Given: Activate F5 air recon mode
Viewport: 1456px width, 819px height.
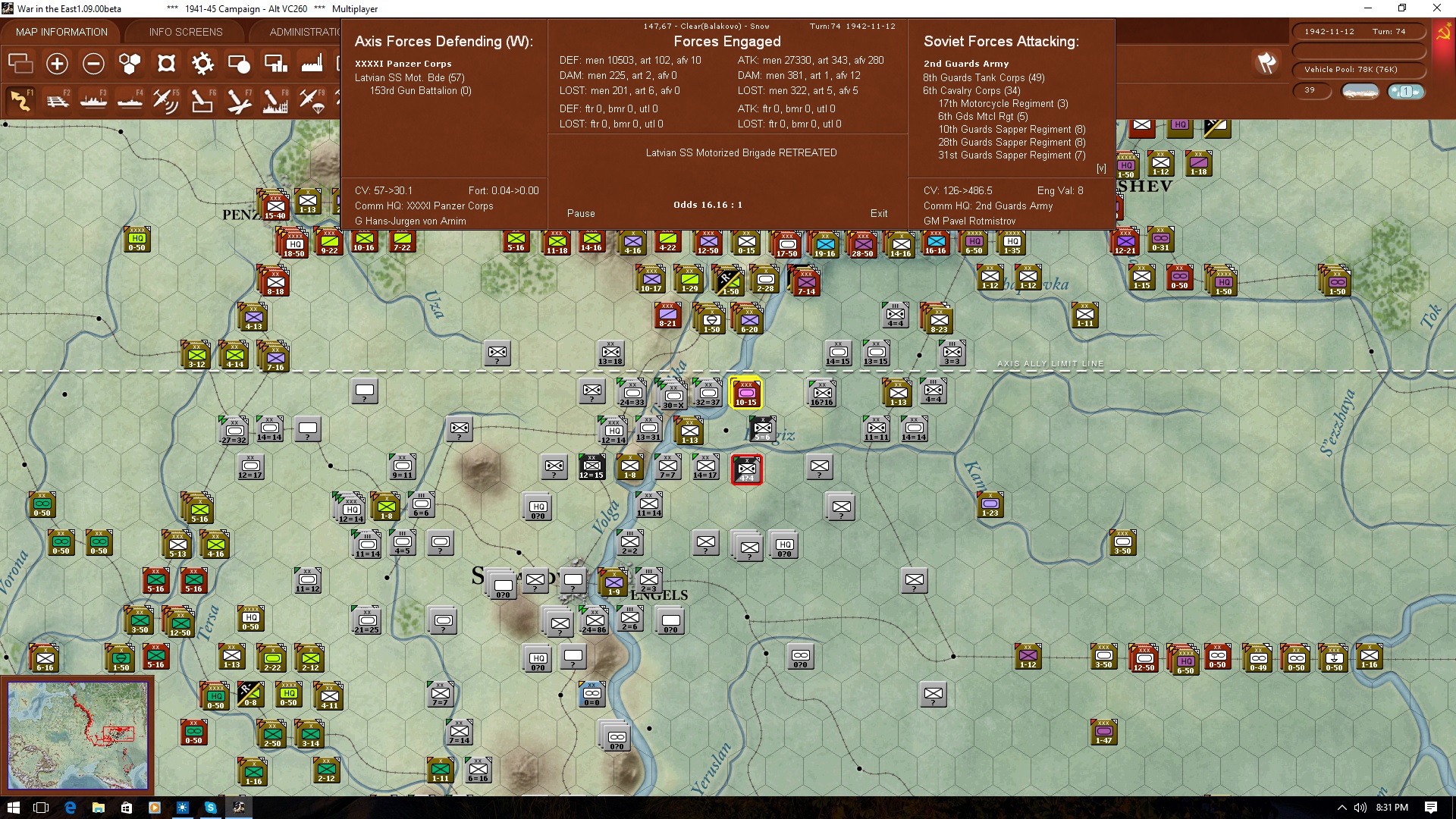Looking at the screenshot, I should point(166,100).
